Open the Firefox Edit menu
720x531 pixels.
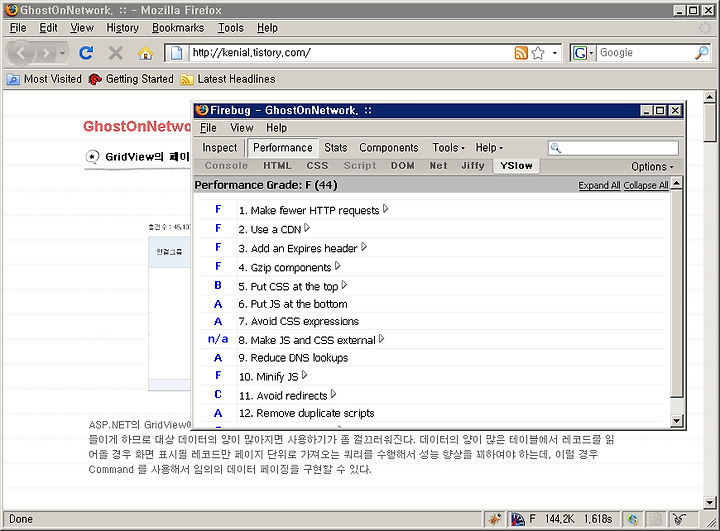48,28
